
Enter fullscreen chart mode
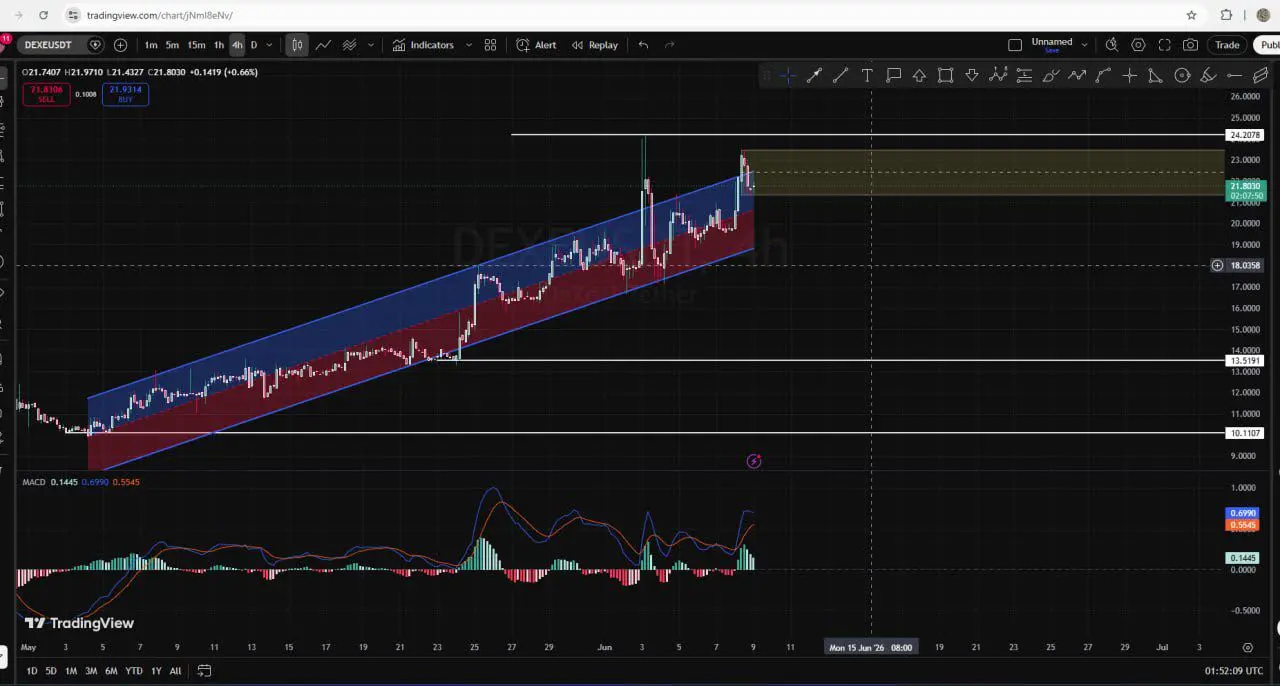1164,45
